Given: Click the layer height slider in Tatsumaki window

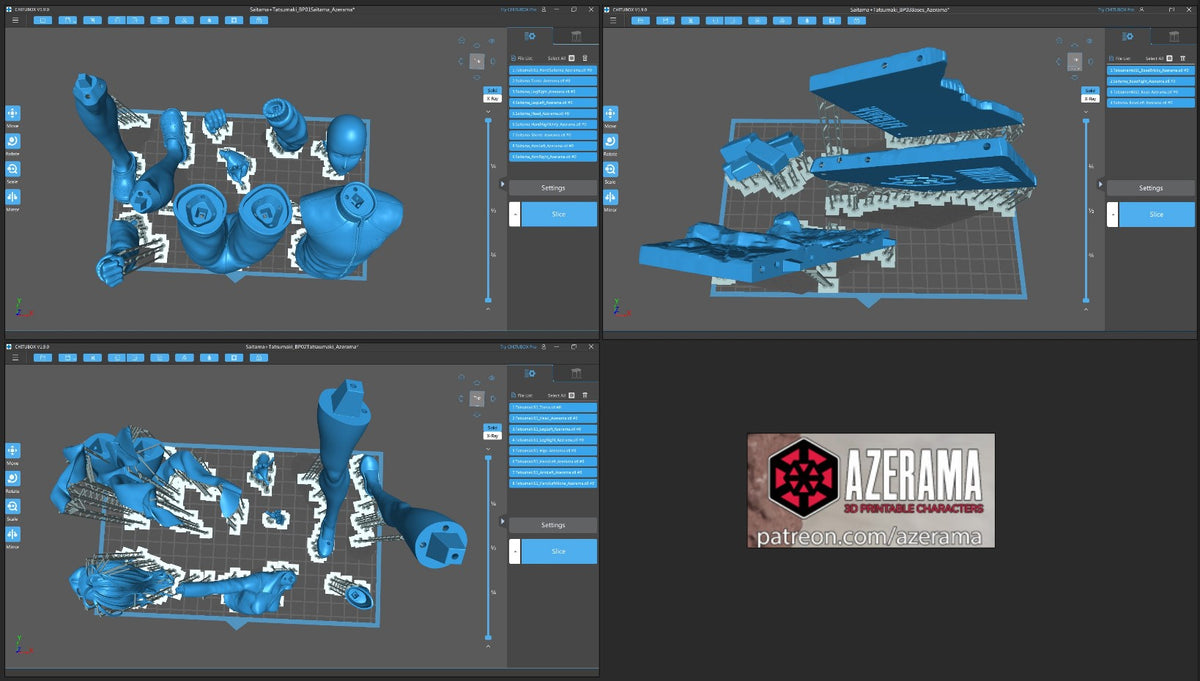Looking at the screenshot, I should pos(488,547).
